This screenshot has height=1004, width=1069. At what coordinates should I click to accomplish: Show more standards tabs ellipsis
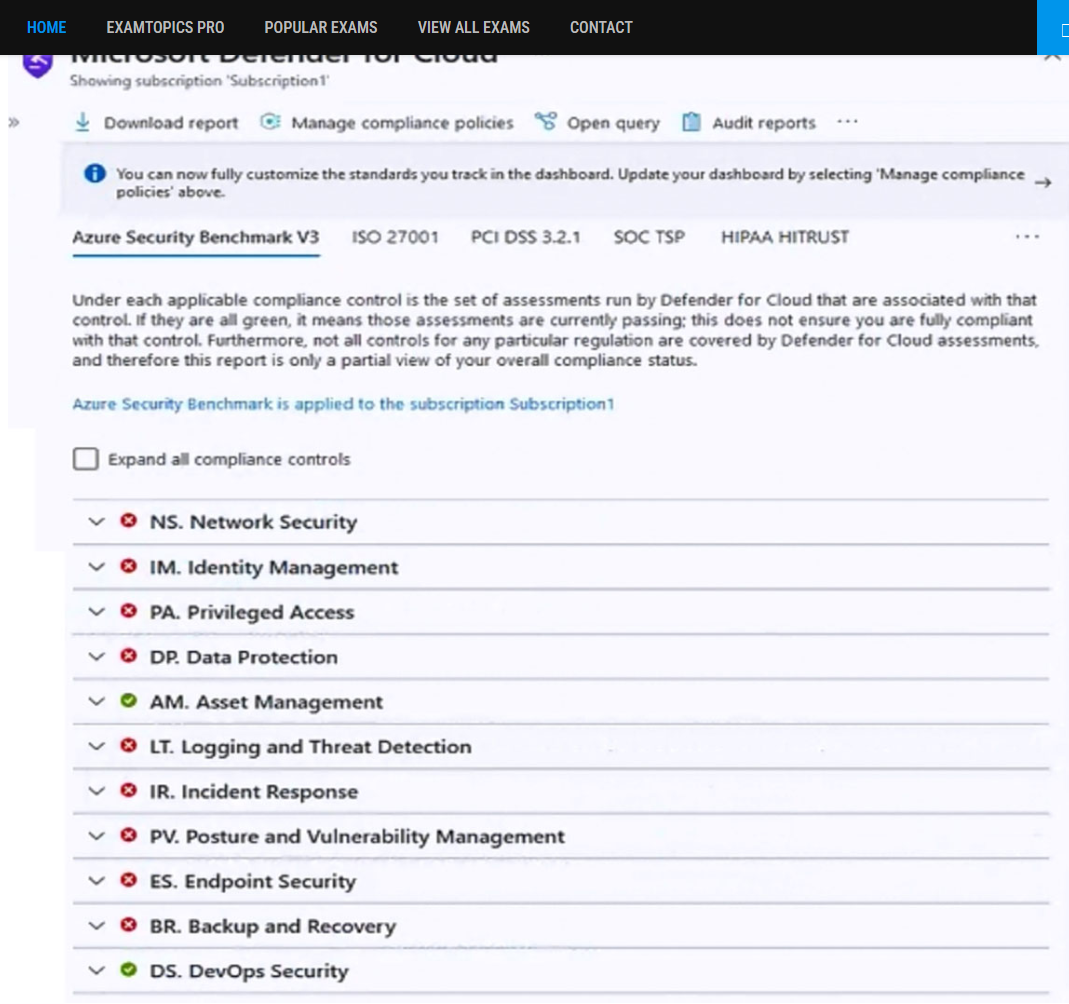[x=1027, y=237]
